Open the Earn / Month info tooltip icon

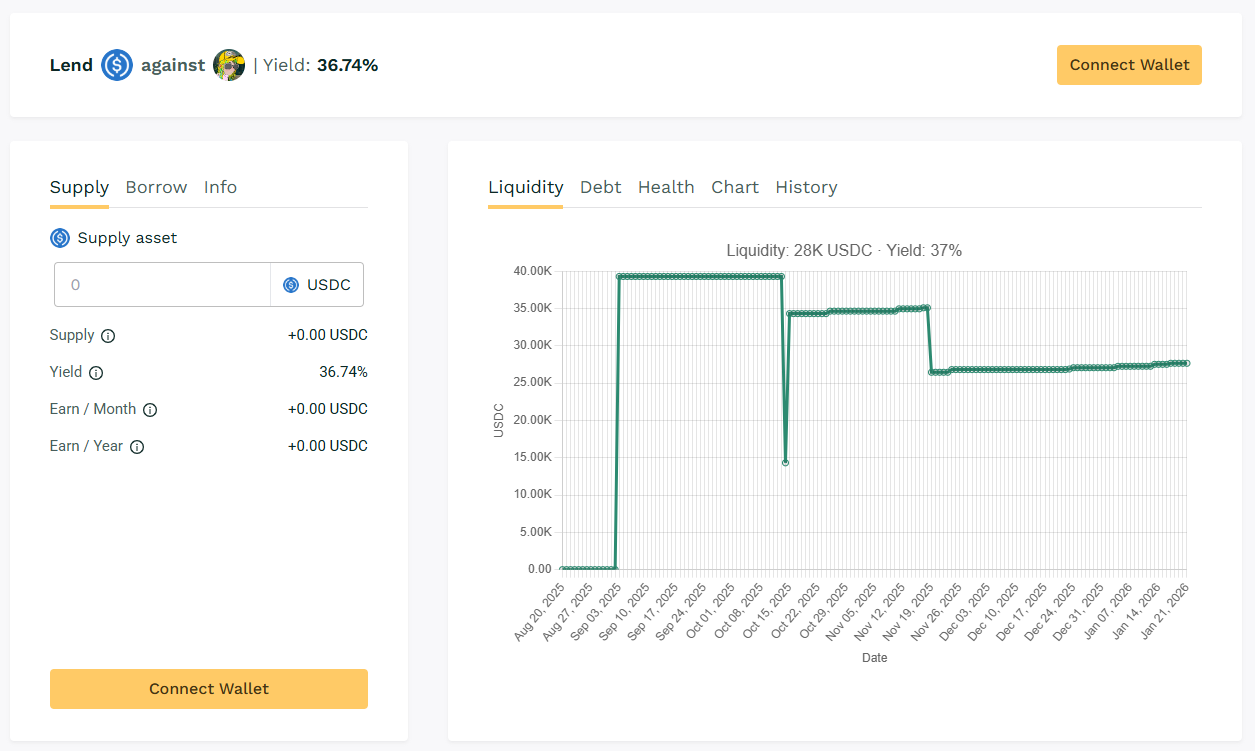pyautogui.click(x=150, y=410)
